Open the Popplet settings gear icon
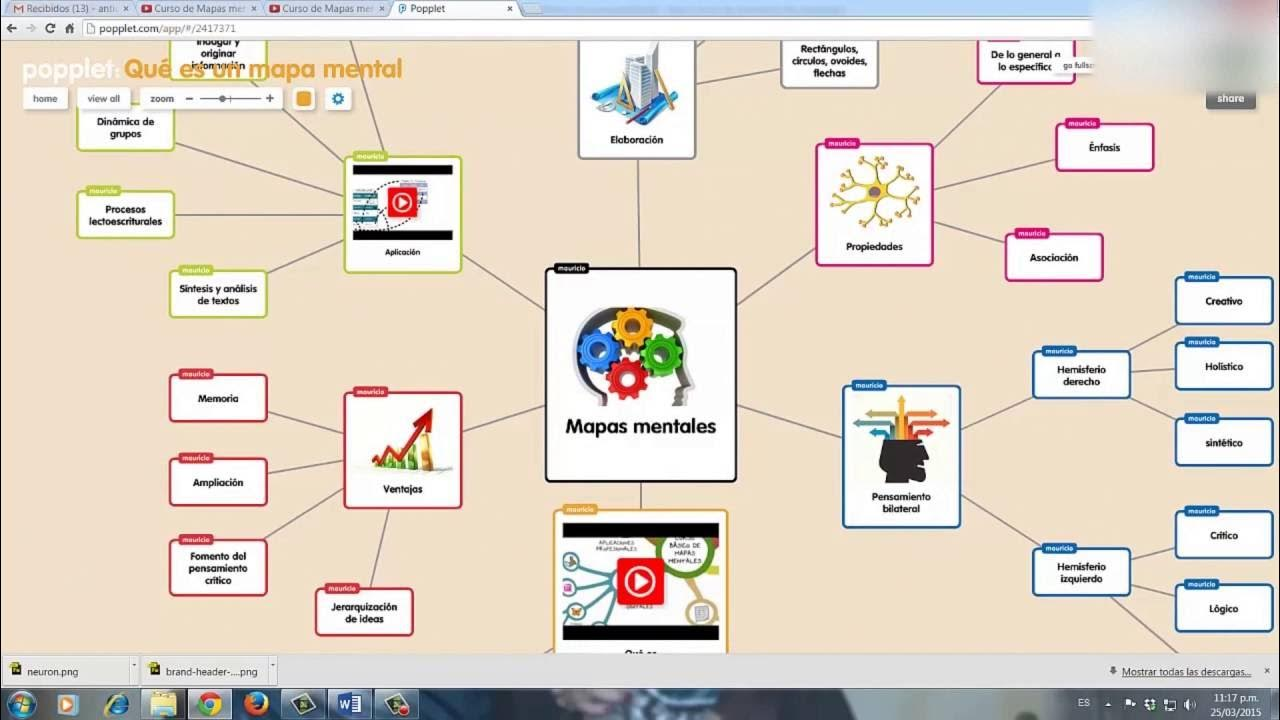 [x=338, y=99]
